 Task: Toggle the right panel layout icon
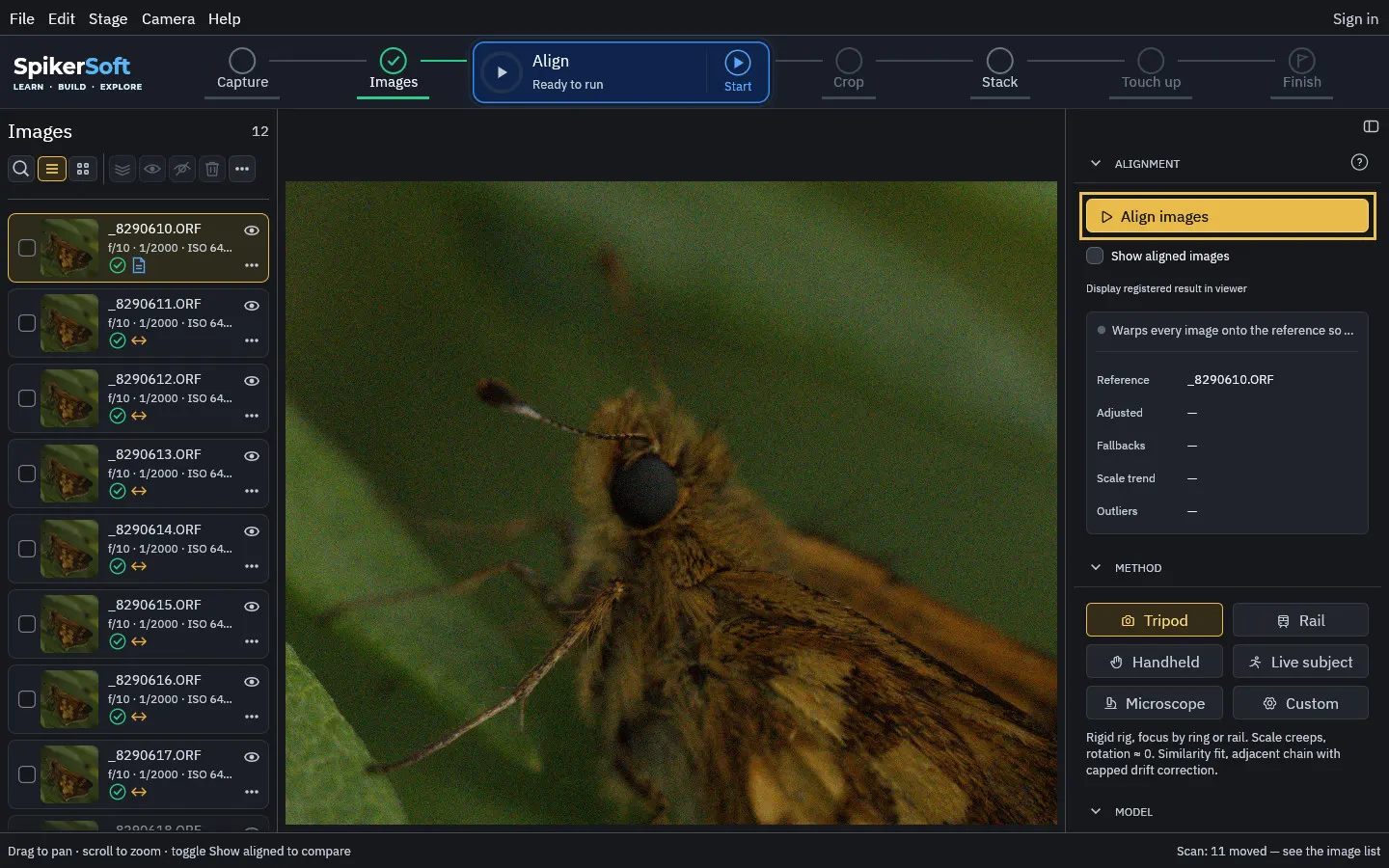click(1371, 126)
